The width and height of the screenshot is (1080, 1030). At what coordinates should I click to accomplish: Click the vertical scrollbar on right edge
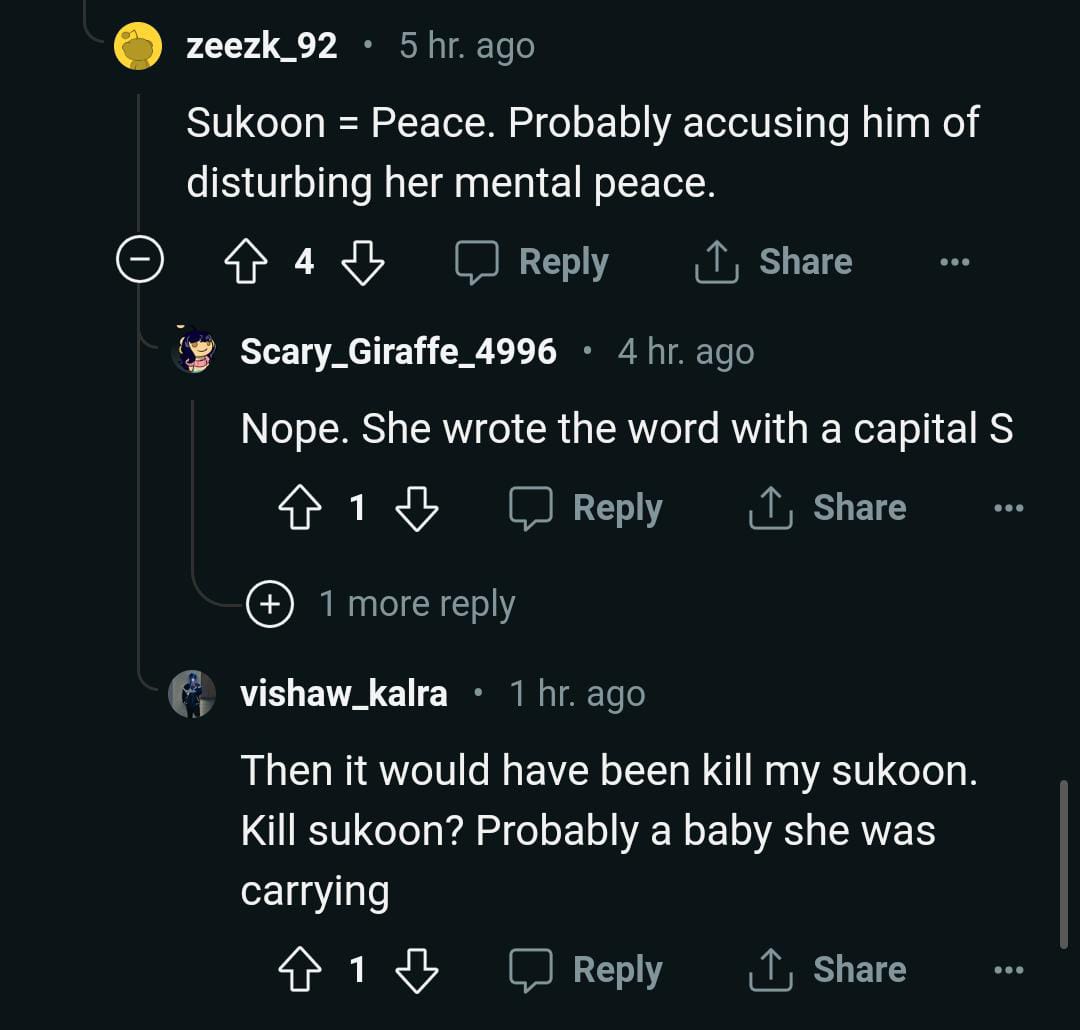tap(1063, 863)
